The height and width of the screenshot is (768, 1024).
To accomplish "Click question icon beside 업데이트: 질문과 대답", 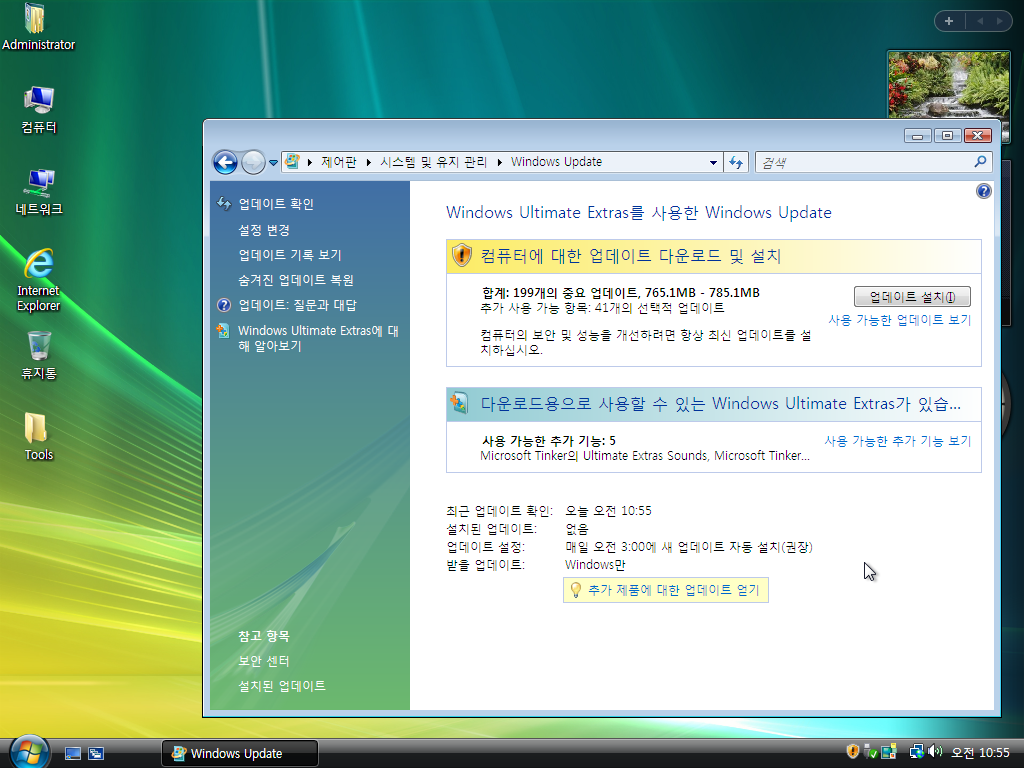I will coord(224,305).
